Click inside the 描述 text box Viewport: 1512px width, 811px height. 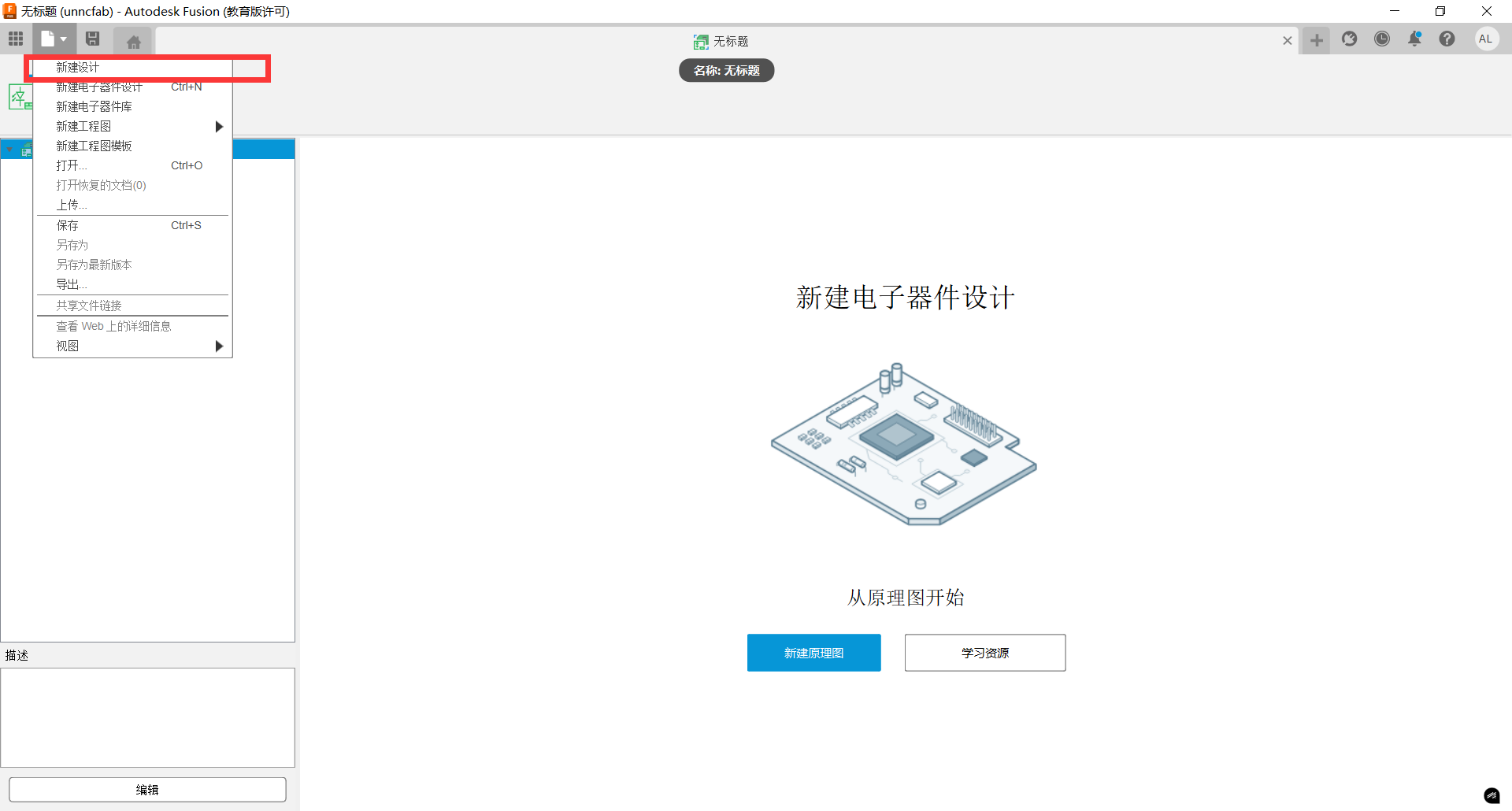point(147,717)
